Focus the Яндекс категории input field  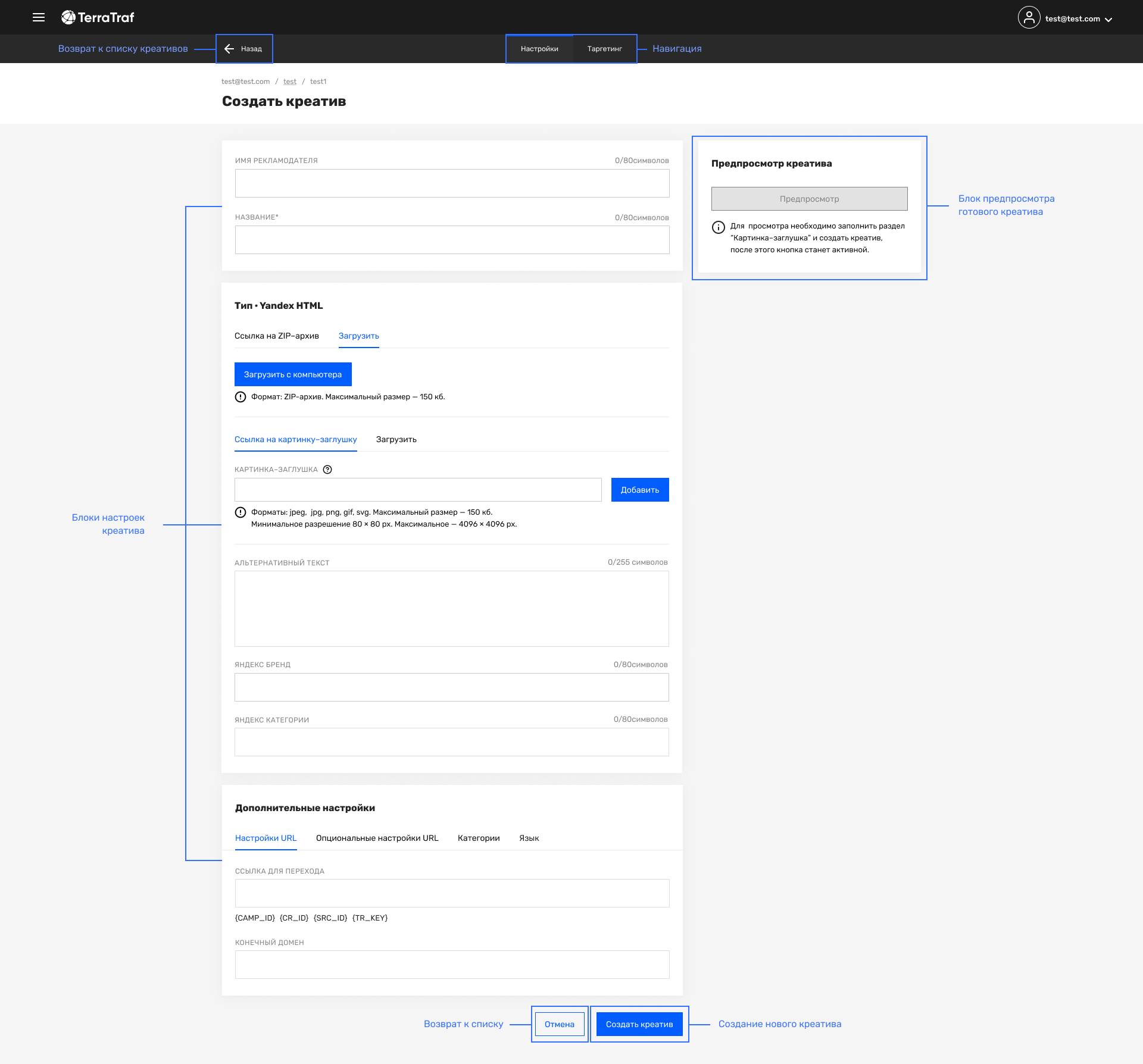tap(452, 742)
